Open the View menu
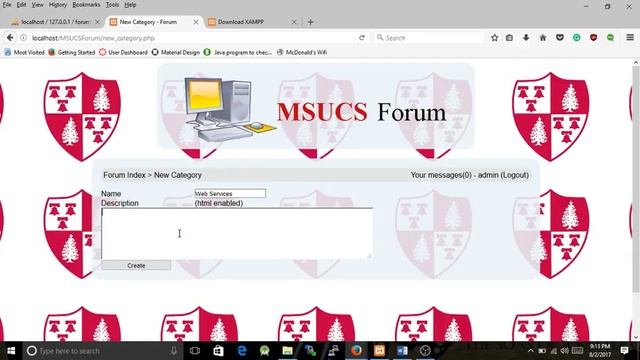 pos(37,5)
